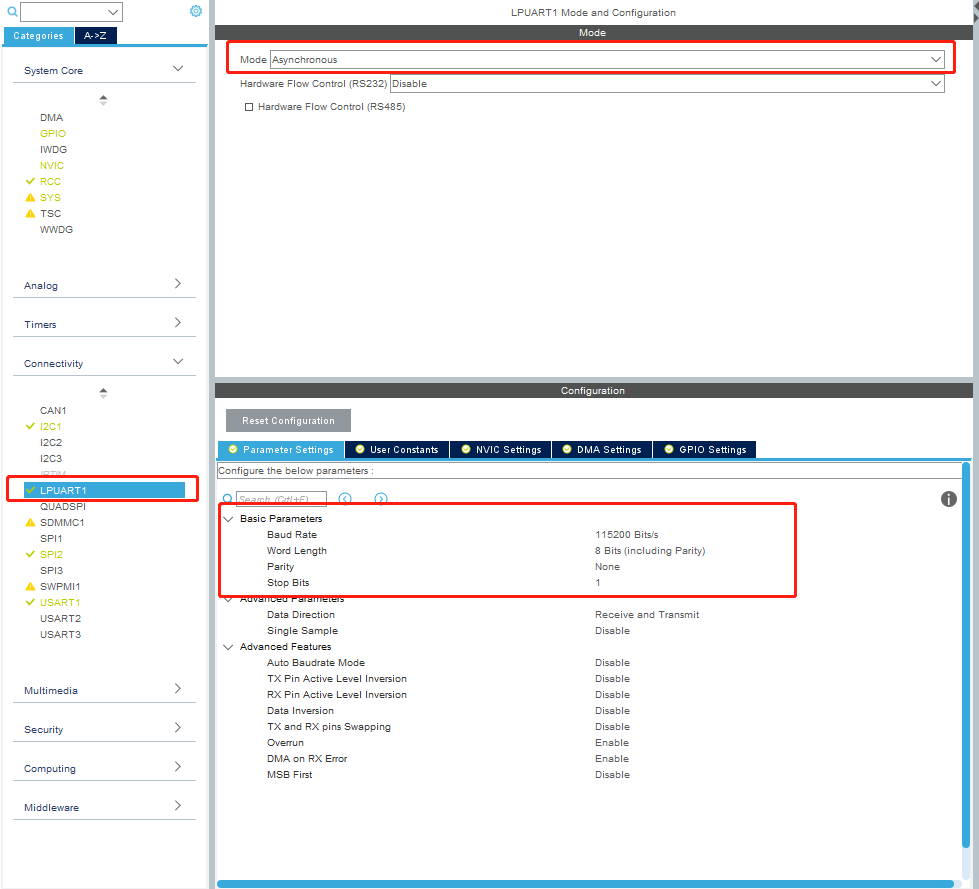Click the info icon in configuration panel
This screenshot has width=979, height=889.
click(x=948, y=499)
